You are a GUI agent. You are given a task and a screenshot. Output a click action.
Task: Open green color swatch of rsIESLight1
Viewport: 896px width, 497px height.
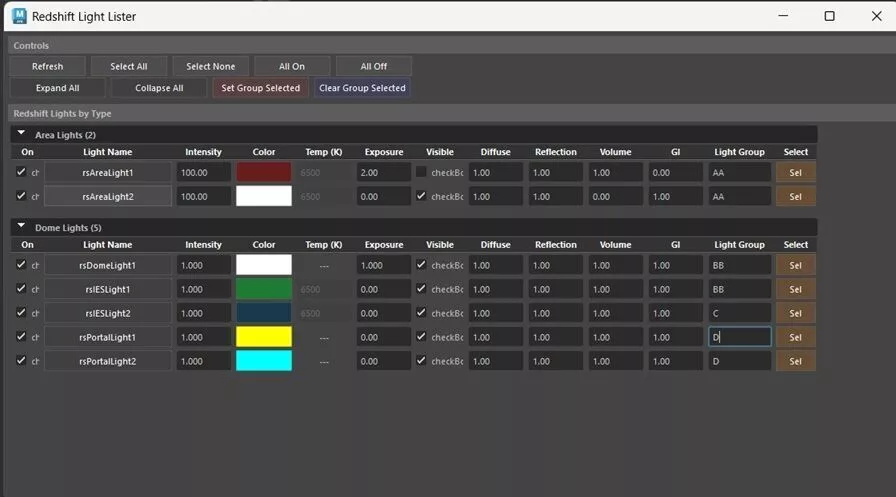[x=264, y=289]
